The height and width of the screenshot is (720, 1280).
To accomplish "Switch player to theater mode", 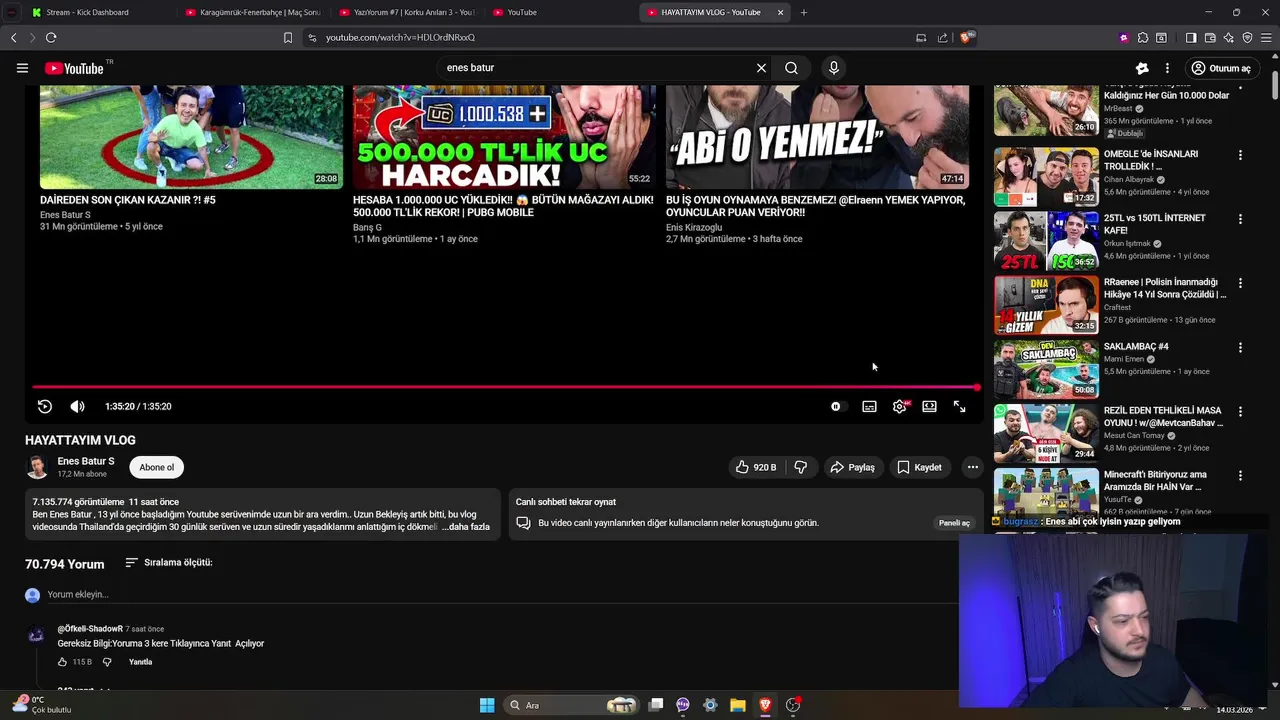I will point(929,406).
